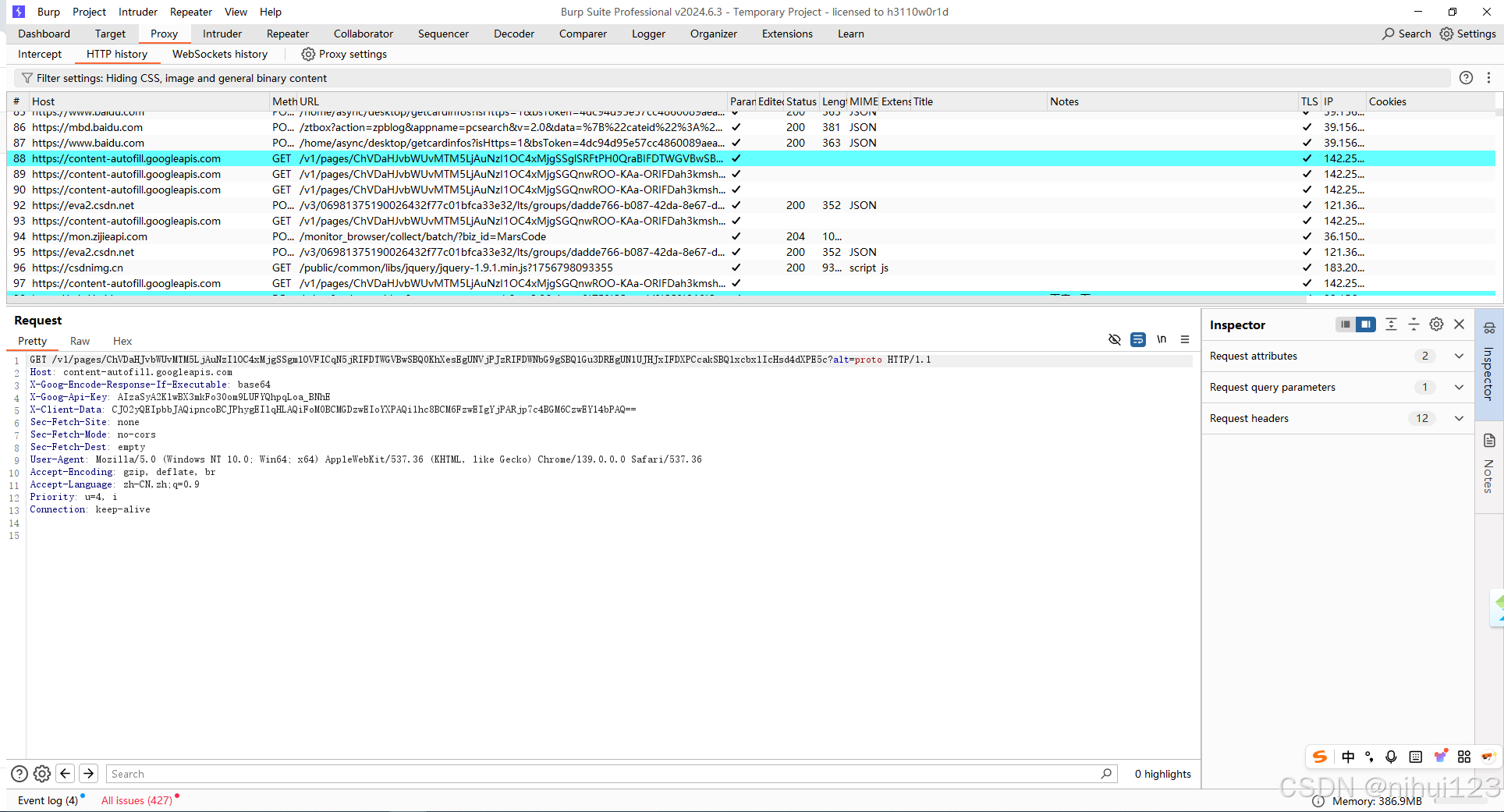1504x812 pixels.
Task: Open the View menu
Action: point(236,12)
